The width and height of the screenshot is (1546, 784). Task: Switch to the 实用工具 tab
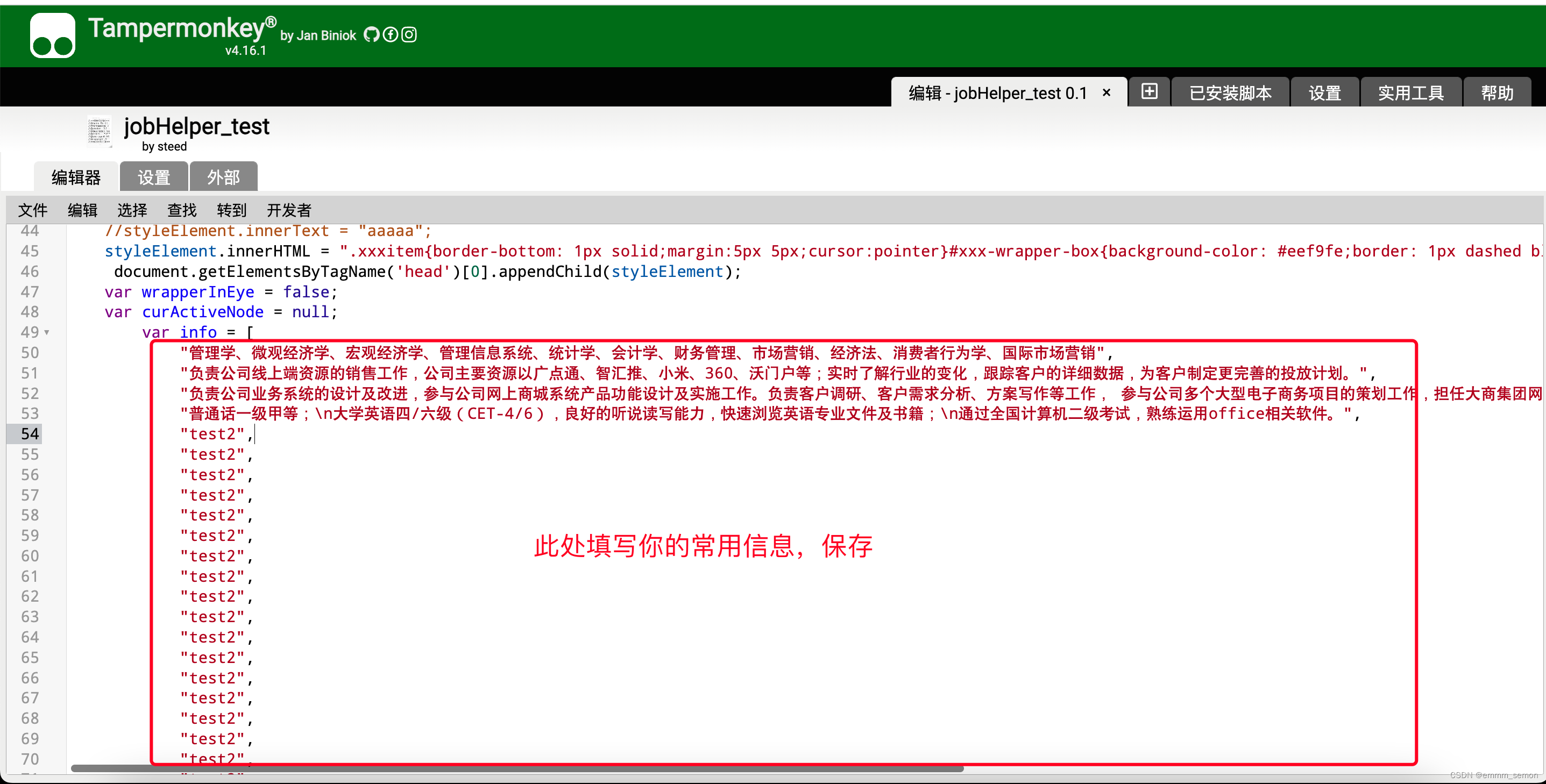1410,93
